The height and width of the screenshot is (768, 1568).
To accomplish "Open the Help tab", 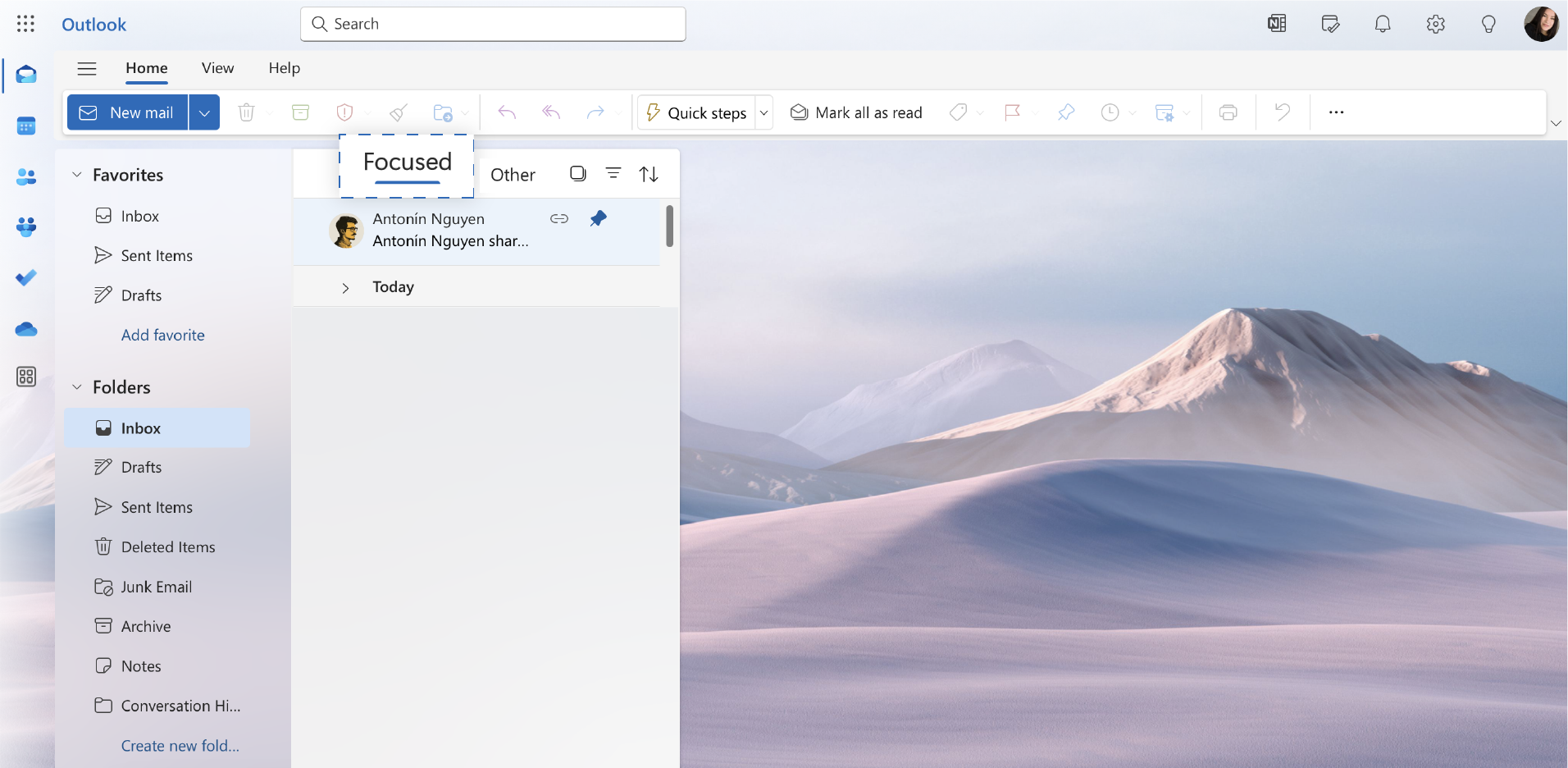I will pyautogui.click(x=285, y=68).
